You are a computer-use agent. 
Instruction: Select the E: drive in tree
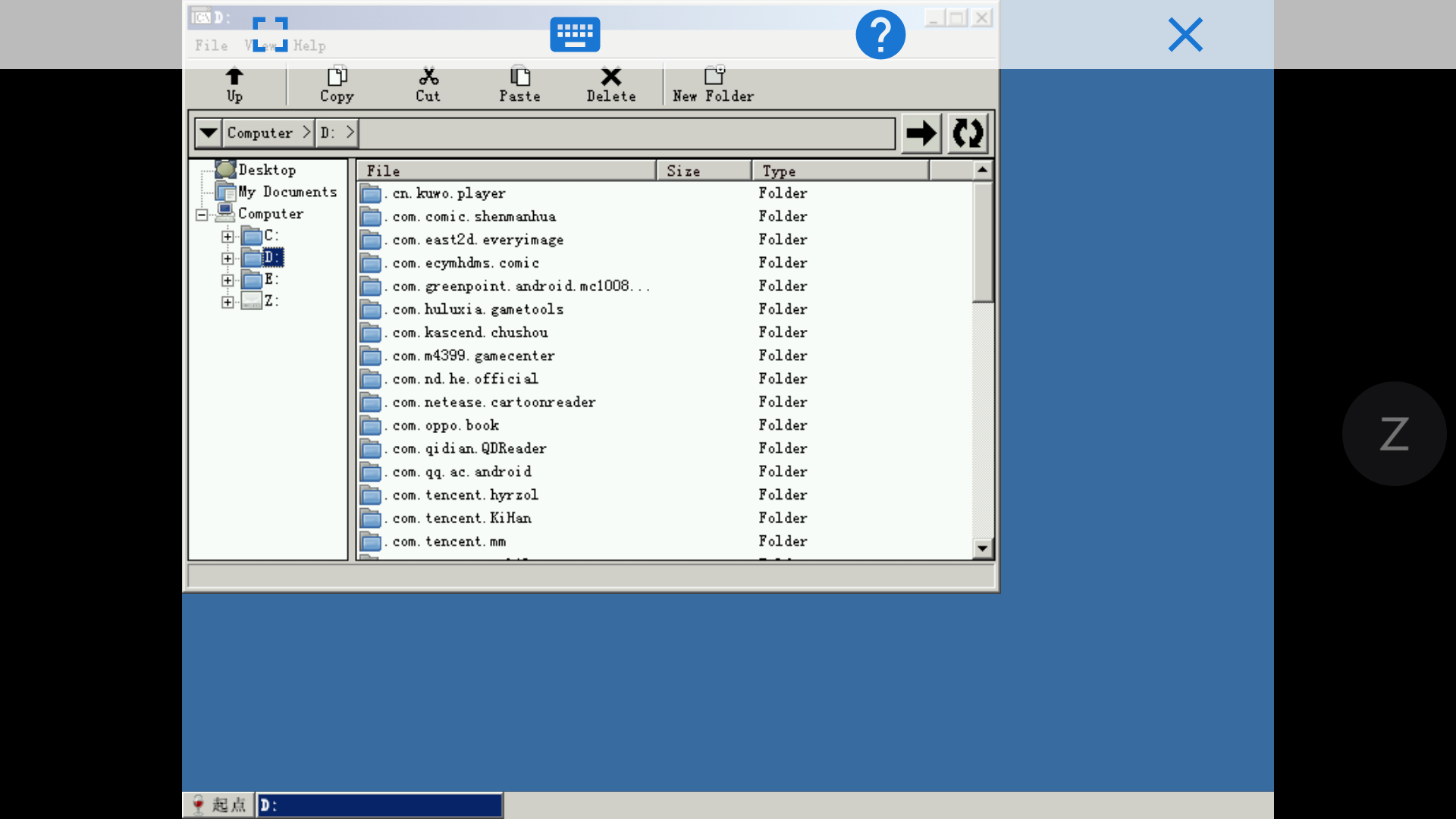point(271,279)
